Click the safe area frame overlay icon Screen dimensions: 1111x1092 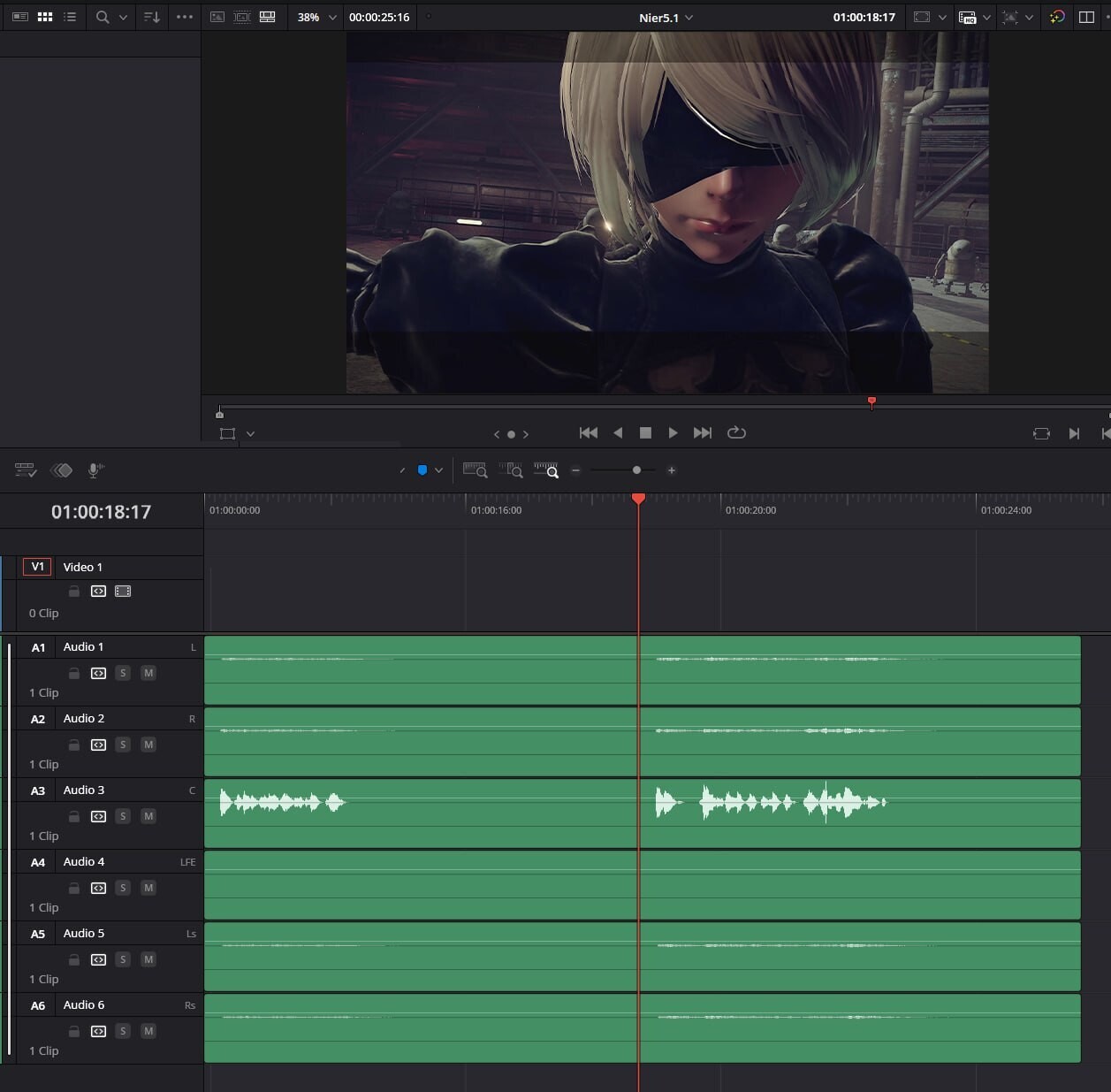pos(922,17)
